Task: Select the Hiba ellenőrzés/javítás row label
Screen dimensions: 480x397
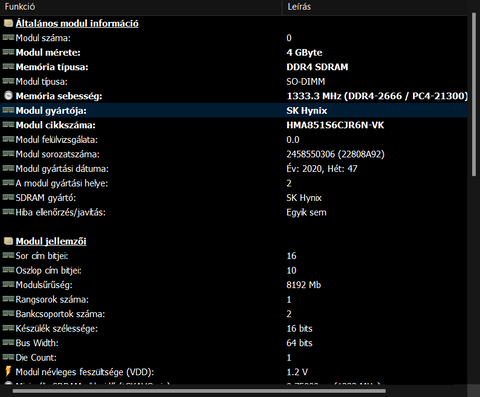Action: [x=61, y=212]
